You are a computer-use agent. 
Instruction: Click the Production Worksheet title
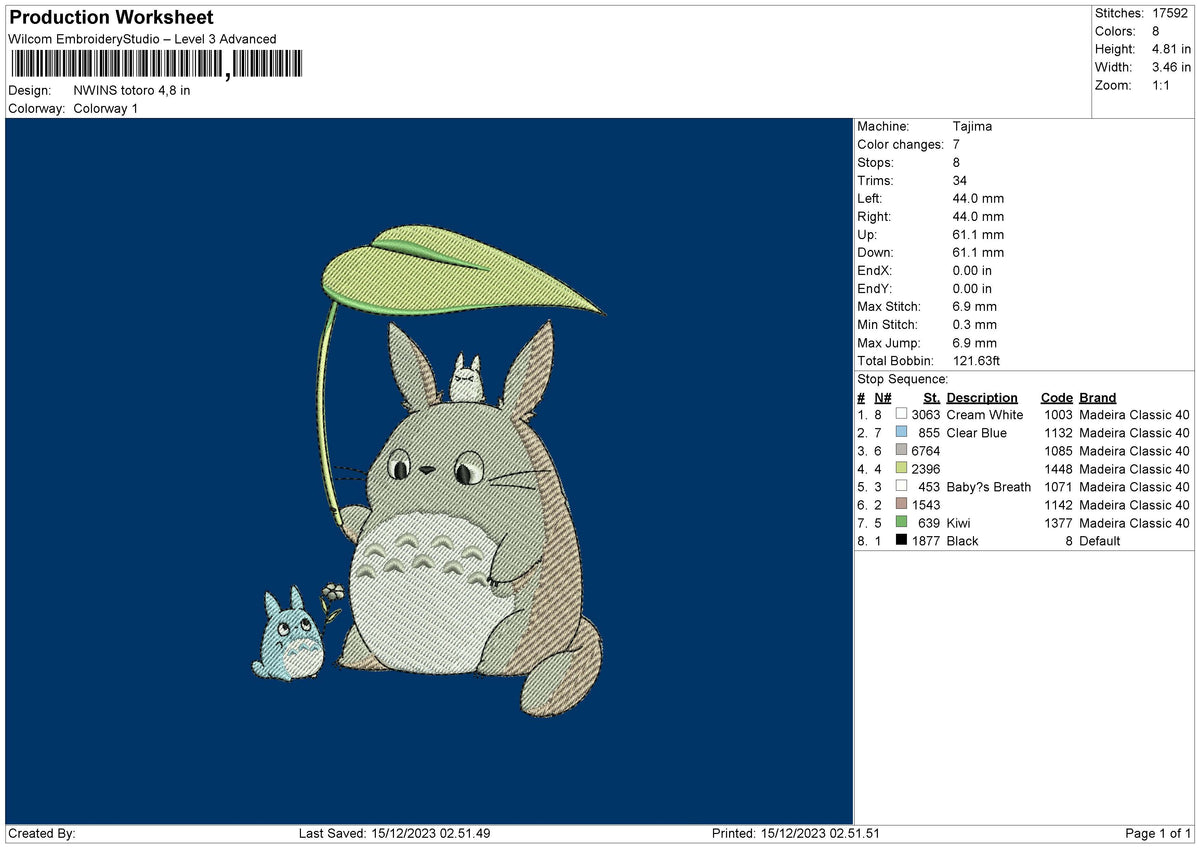111,18
